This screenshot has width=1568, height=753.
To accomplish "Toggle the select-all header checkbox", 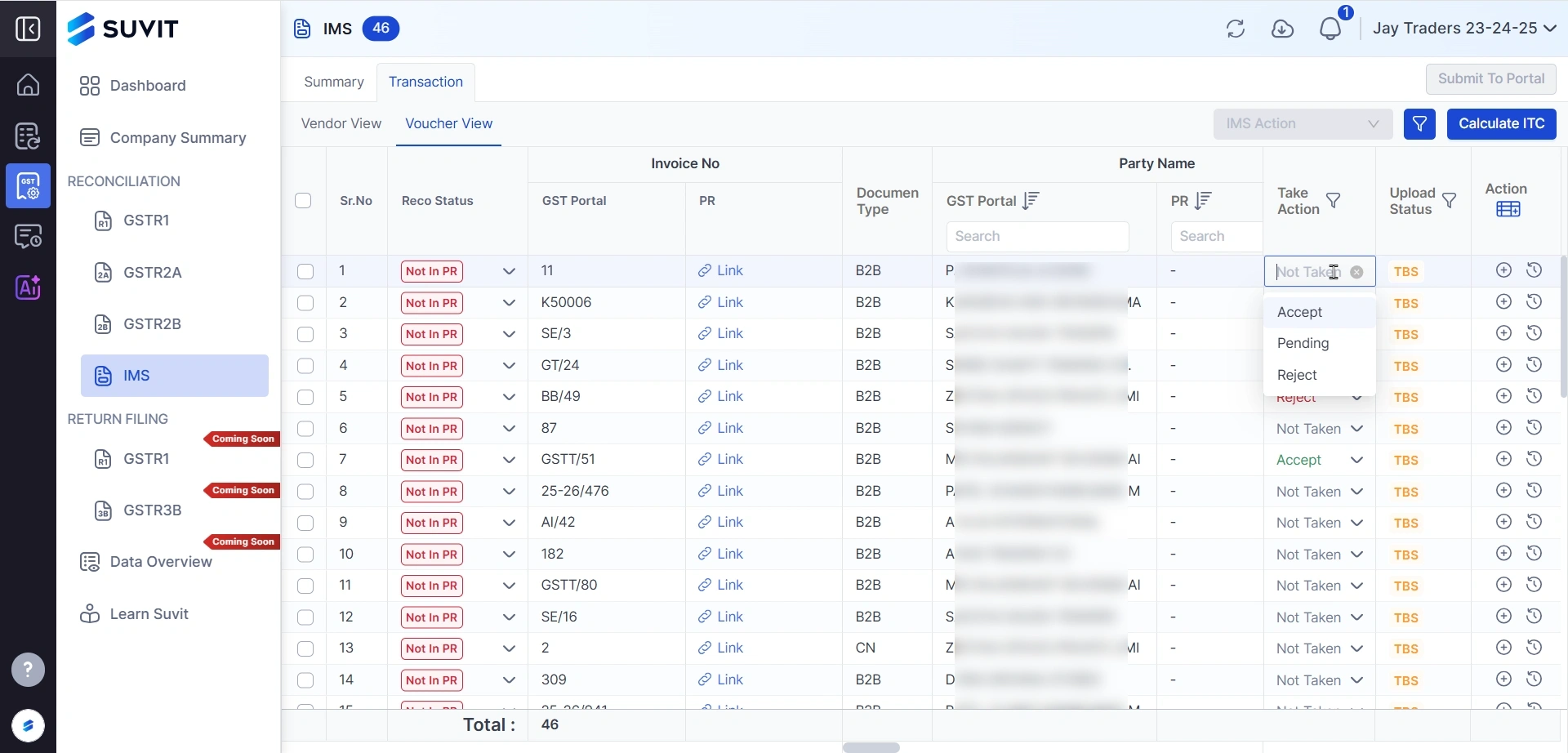I will coord(303,201).
